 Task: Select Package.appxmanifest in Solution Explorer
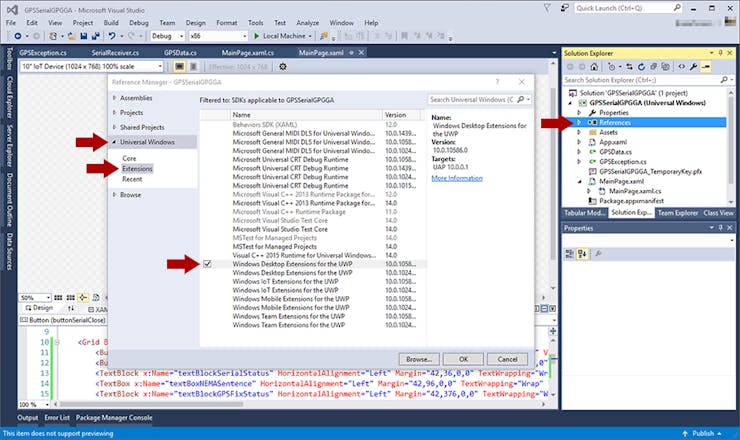631,201
